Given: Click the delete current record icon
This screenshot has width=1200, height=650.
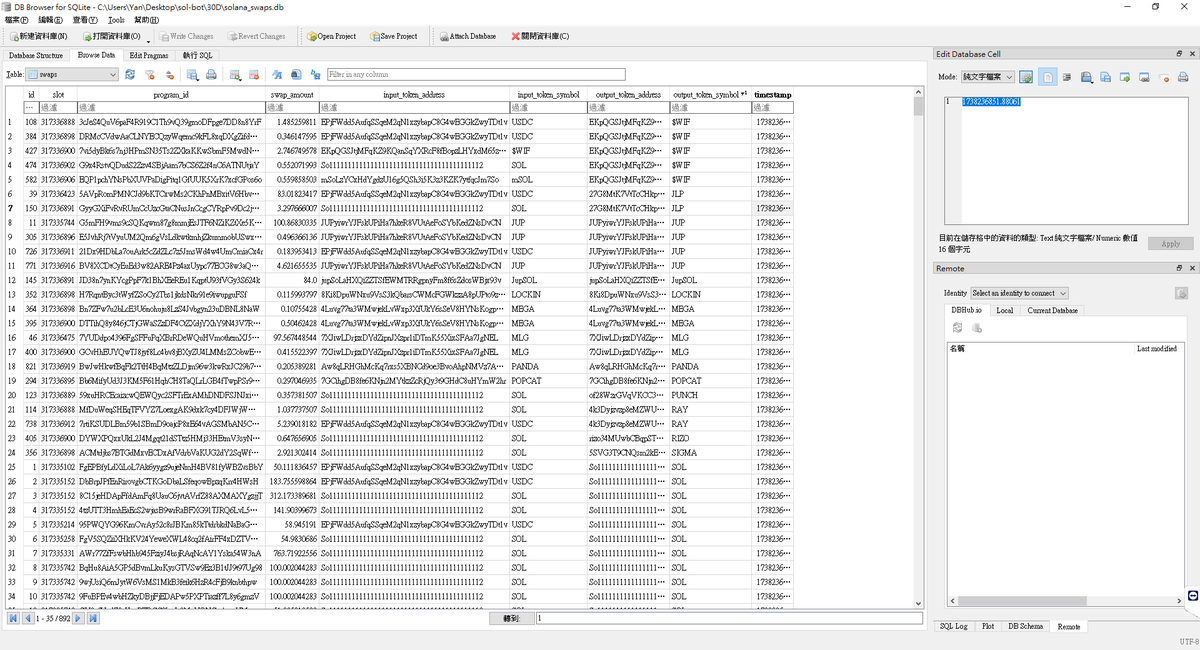Looking at the screenshot, I should click(x=252, y=75).
